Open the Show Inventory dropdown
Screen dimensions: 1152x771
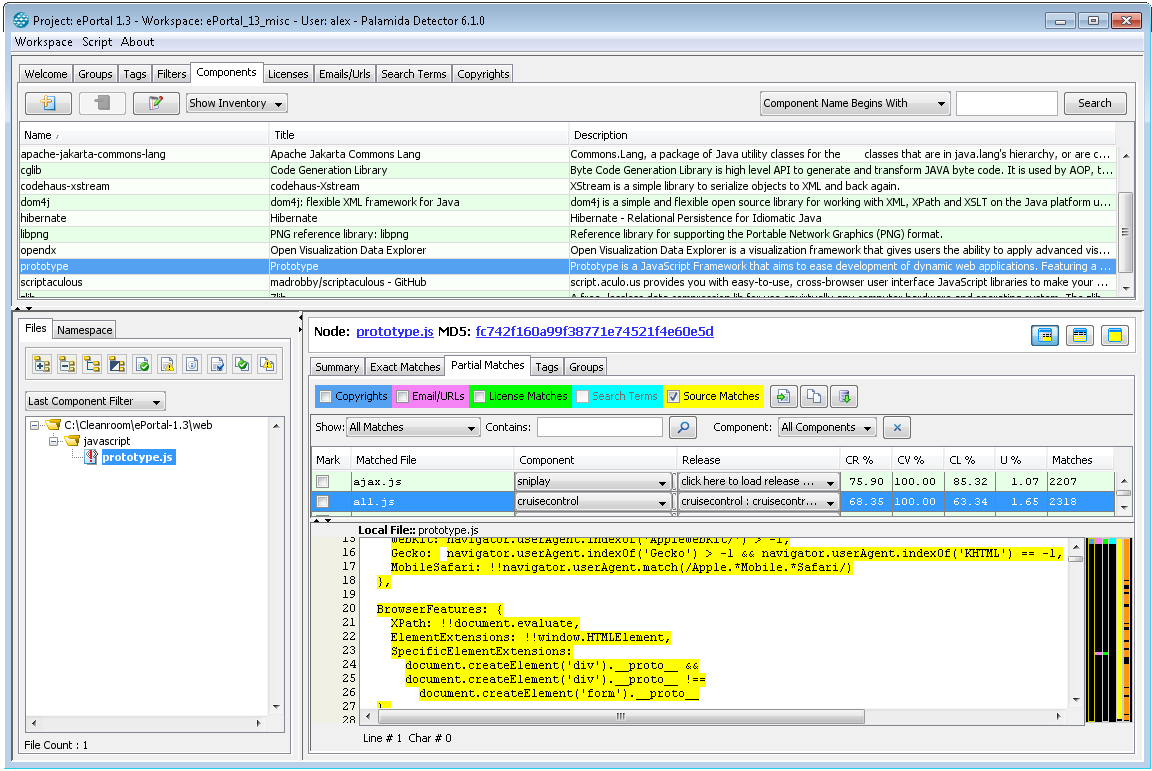[237, 103]
